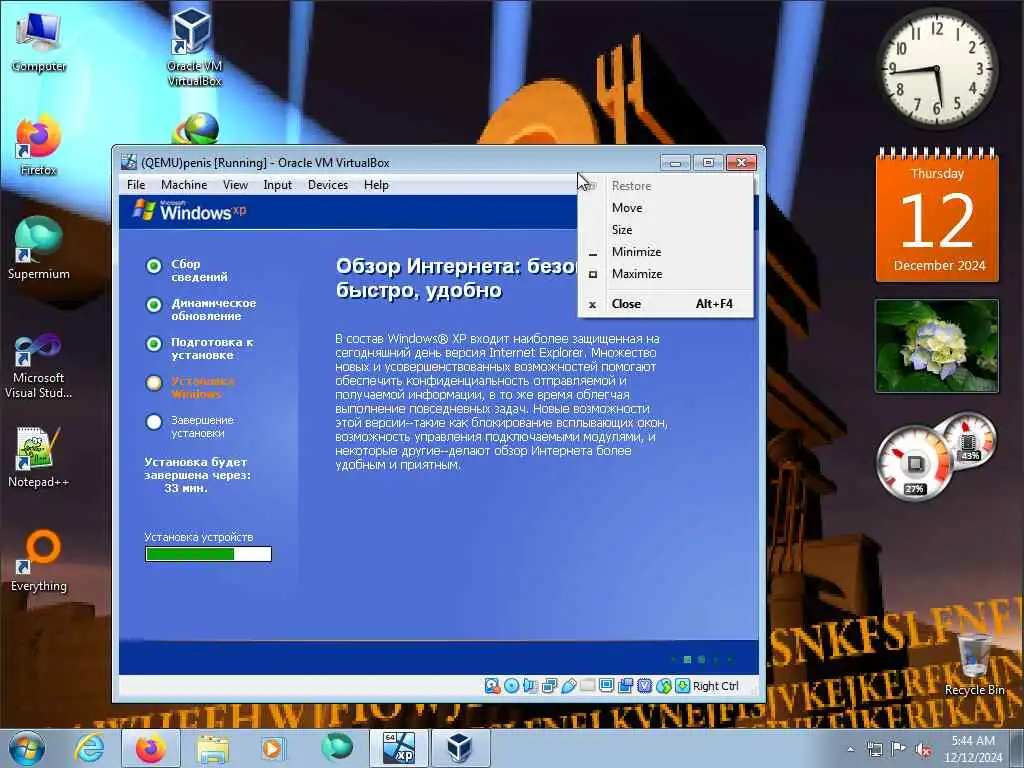Click the calendar gadget showing Thursday 12

[x=937, y=216]
